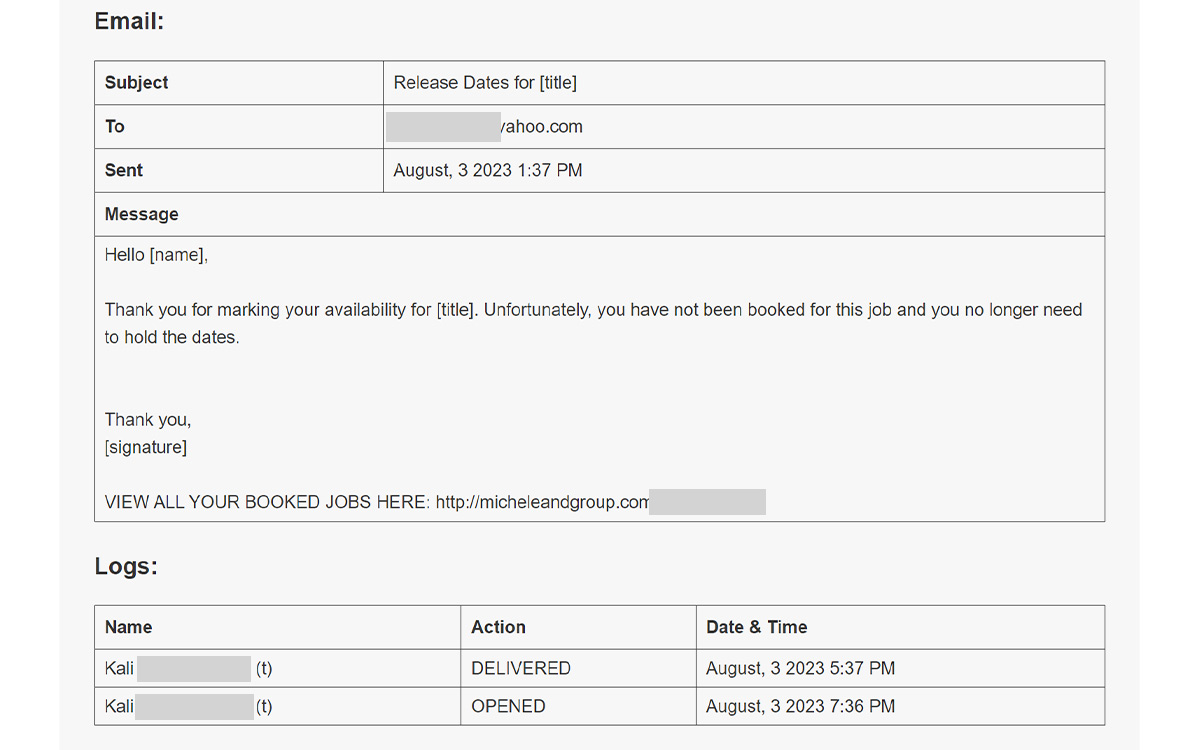
Task: Click the yahoo.com recipient address
Action: click(485, 127)
